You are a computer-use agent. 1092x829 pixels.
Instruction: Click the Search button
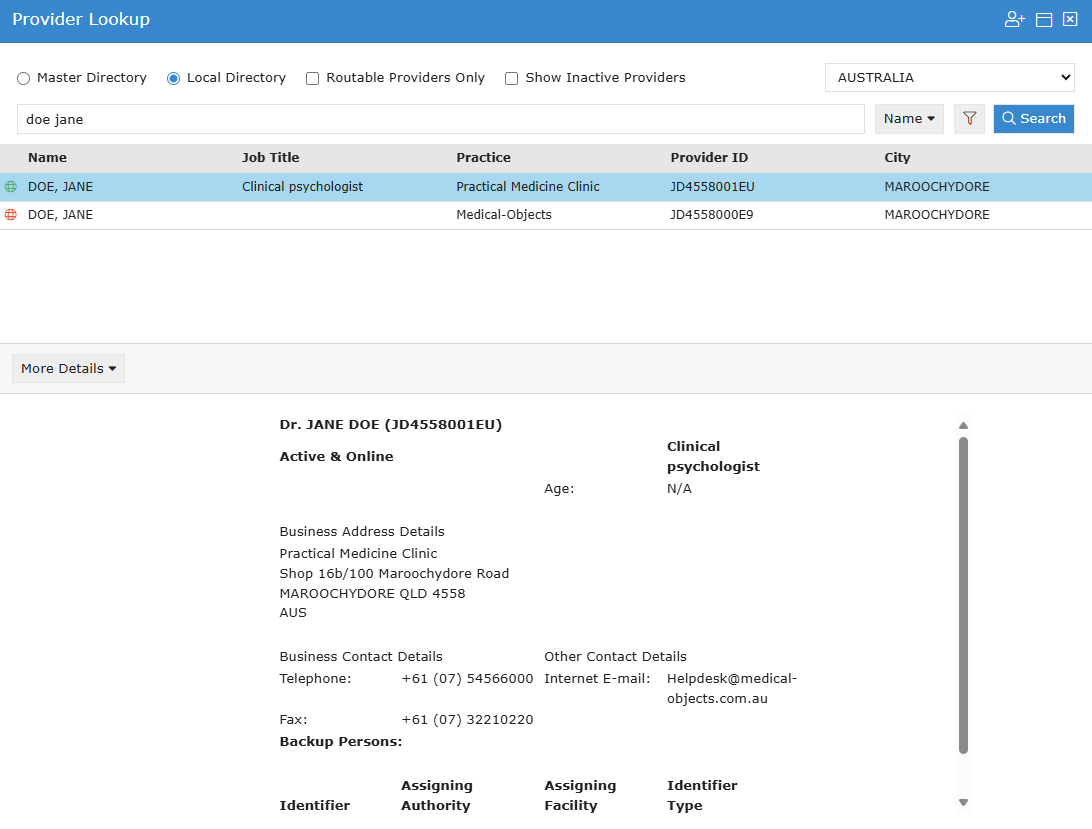click(1033, 119)
